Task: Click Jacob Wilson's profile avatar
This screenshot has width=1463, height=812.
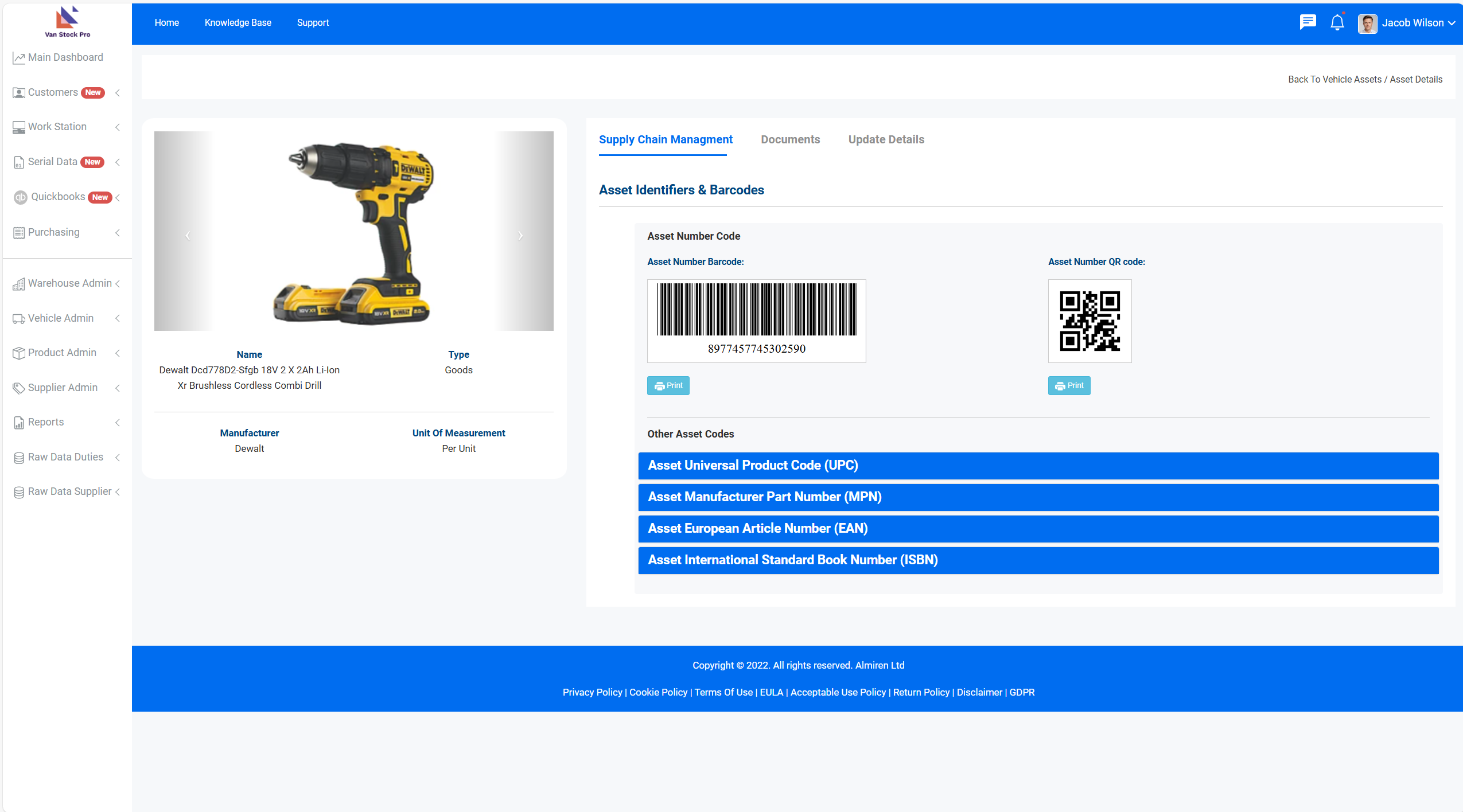Action: click(1367, 24)
